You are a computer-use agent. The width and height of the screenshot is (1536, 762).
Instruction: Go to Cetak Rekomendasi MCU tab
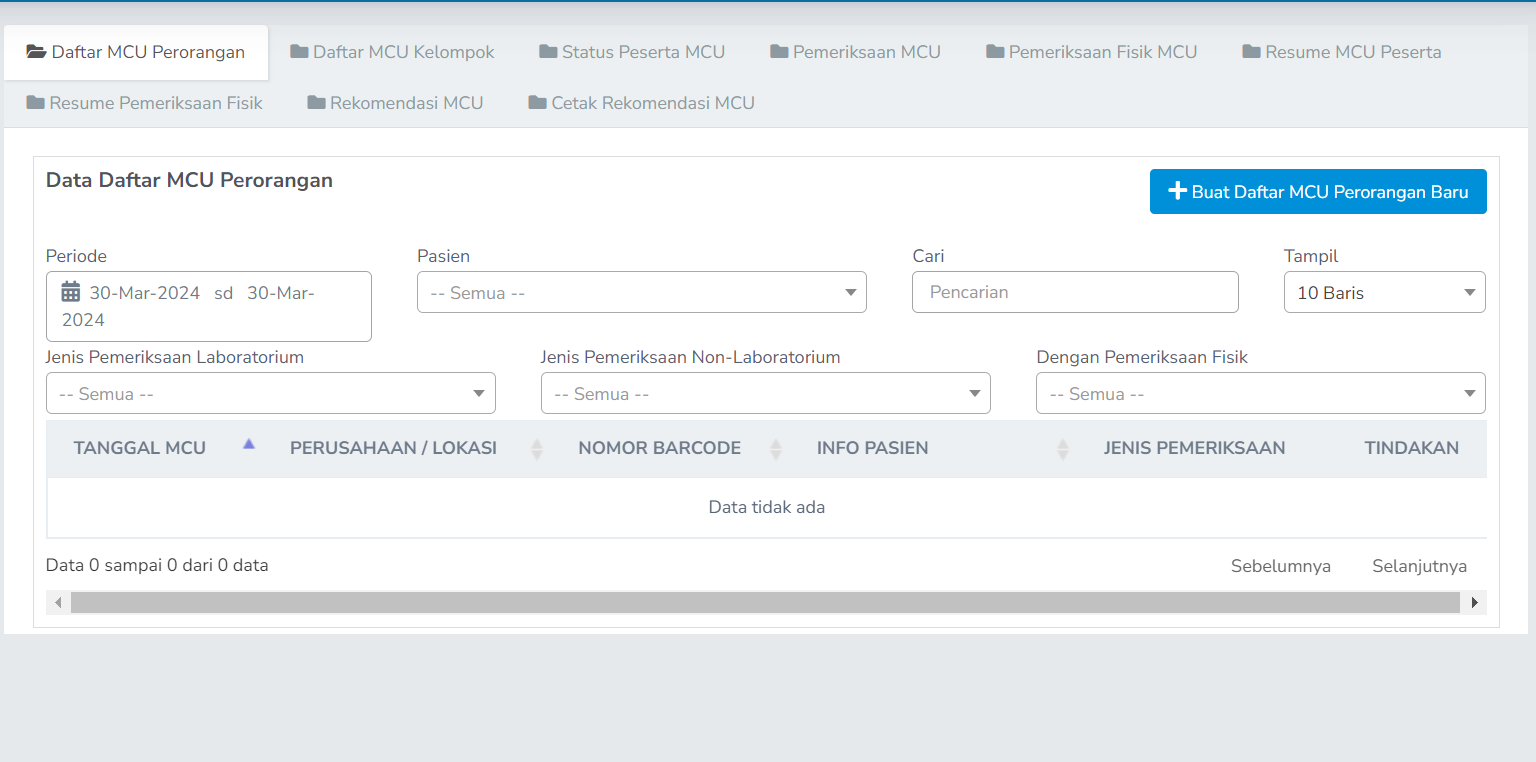[x=641, y=103]
